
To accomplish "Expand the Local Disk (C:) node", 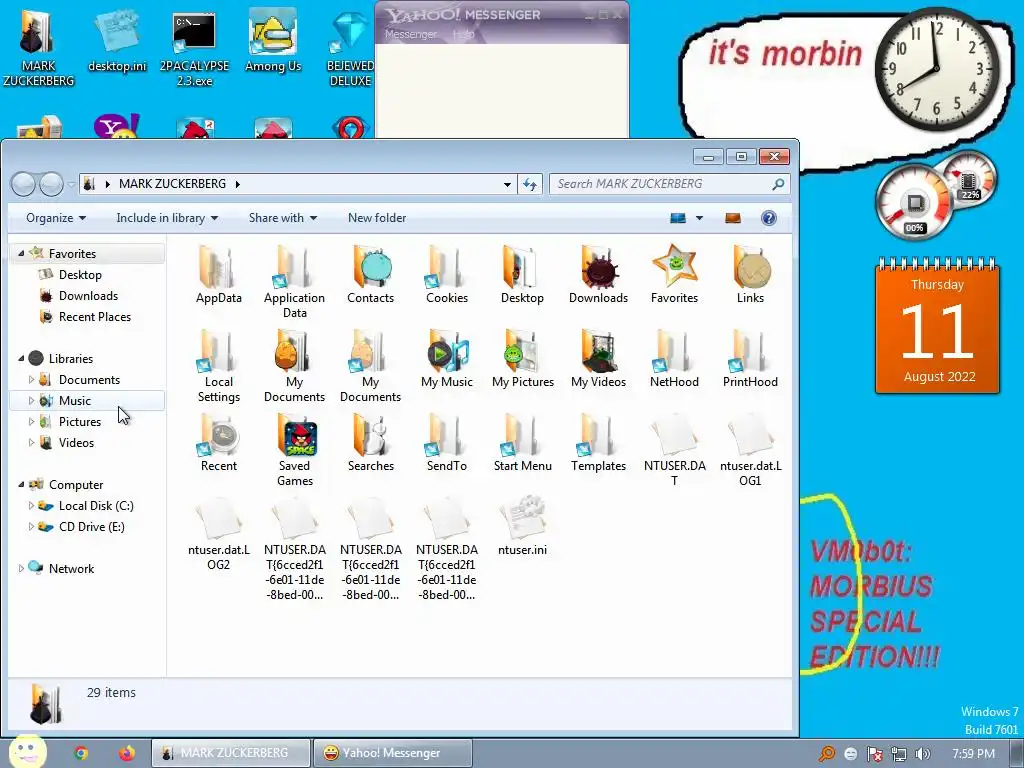I will point(31,505).
